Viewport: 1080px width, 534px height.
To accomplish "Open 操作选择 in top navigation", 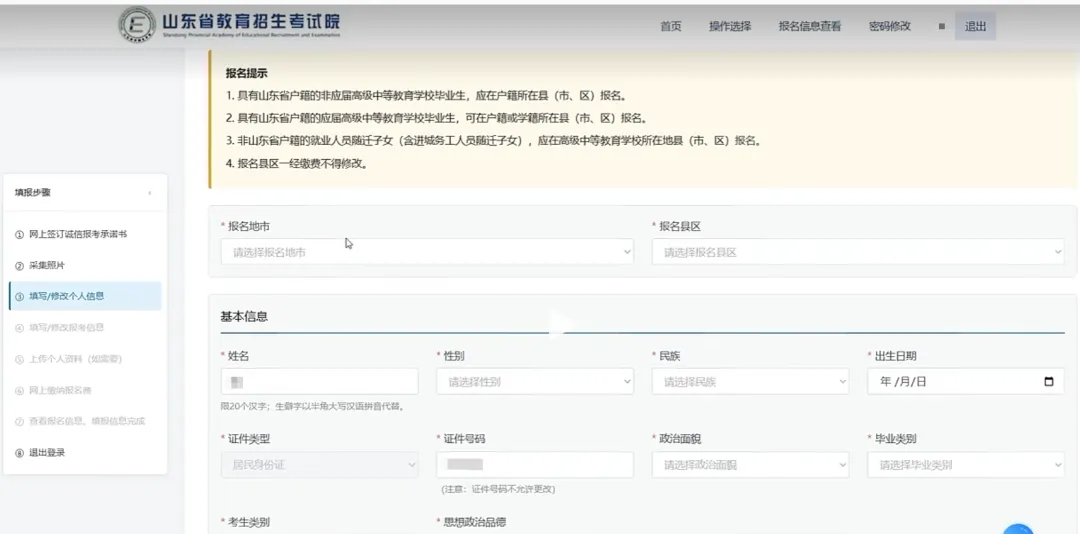I will [730, 27].
